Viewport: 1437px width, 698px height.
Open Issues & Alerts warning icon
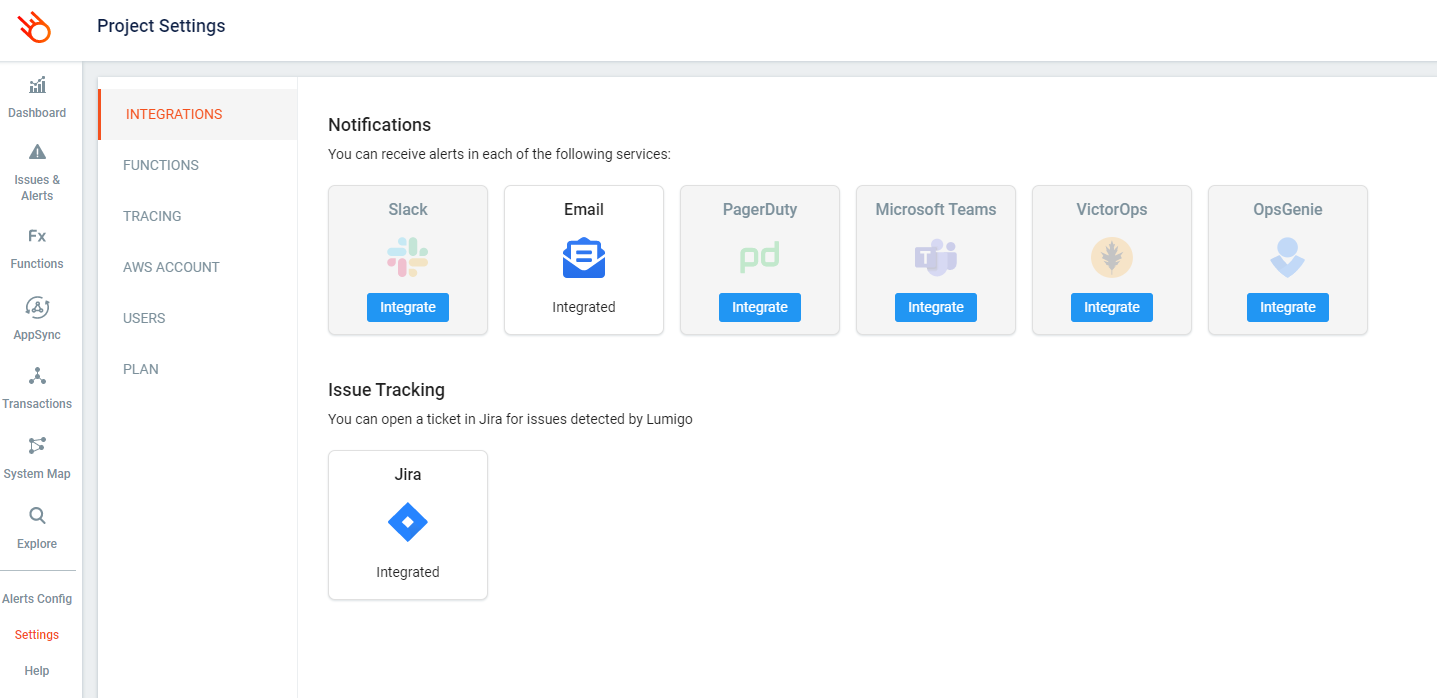coord(37,152)
